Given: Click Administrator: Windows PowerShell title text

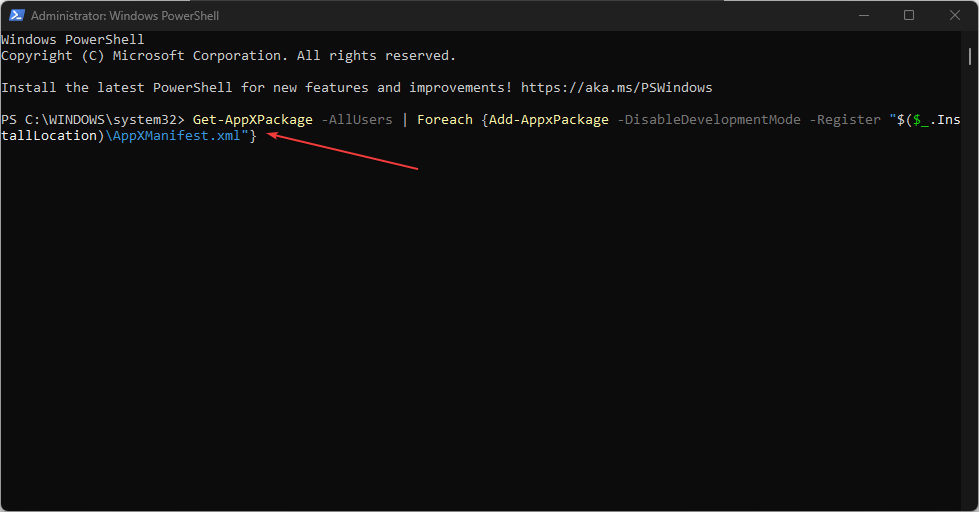Looking at the screenshot, I should click(125, 16).
